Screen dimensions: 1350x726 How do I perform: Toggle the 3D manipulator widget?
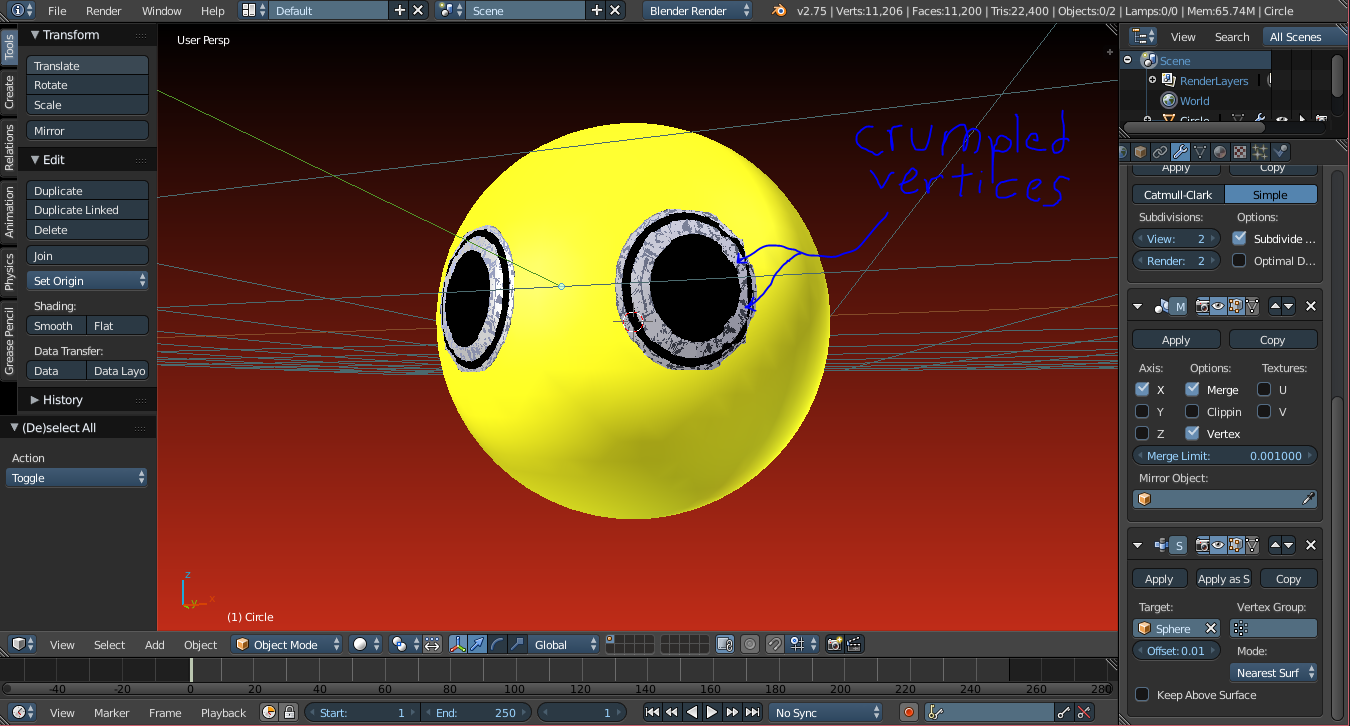tap(459, 644)
